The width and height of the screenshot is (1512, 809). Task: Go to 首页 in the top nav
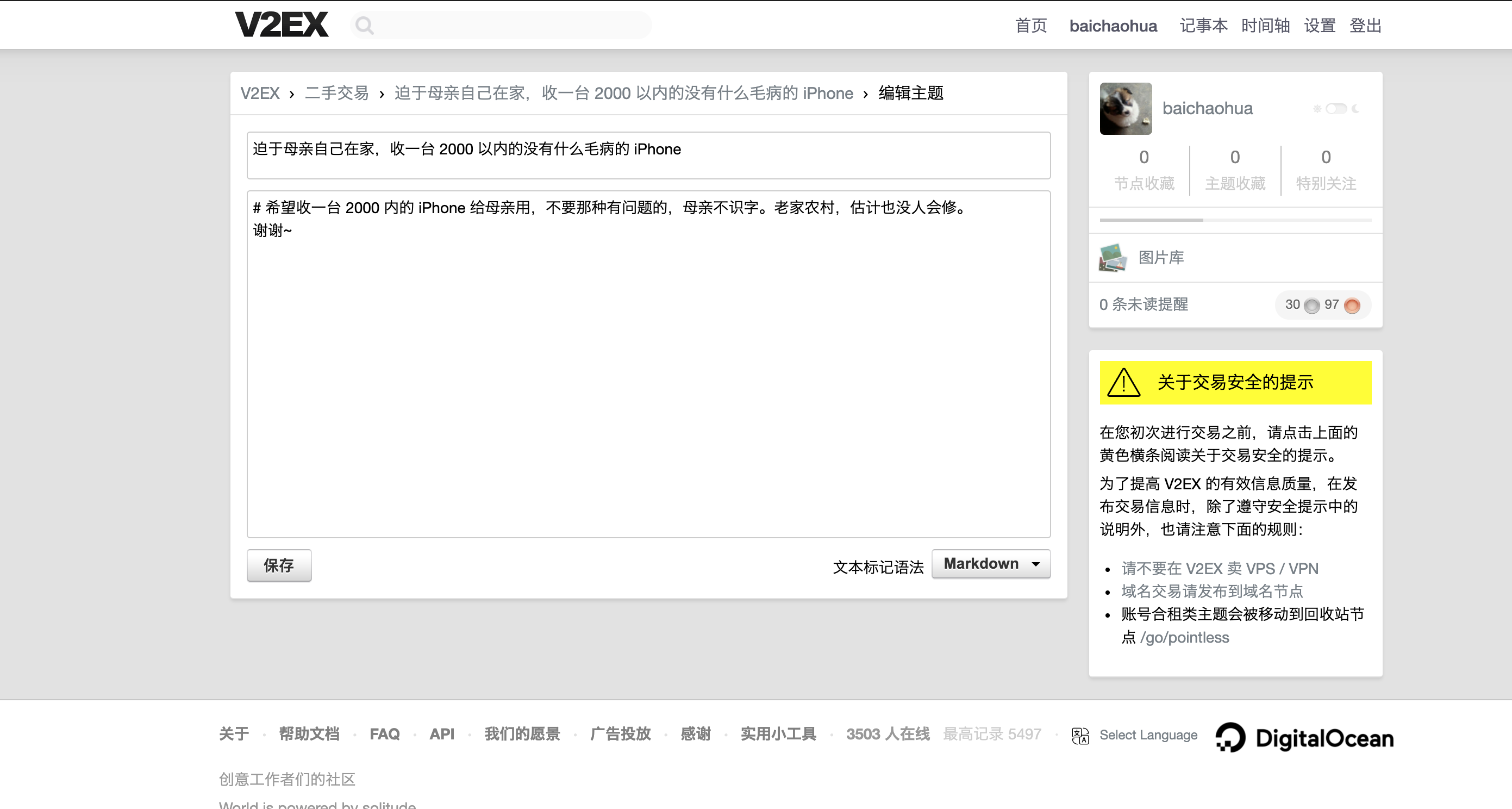coord(1030,26)
